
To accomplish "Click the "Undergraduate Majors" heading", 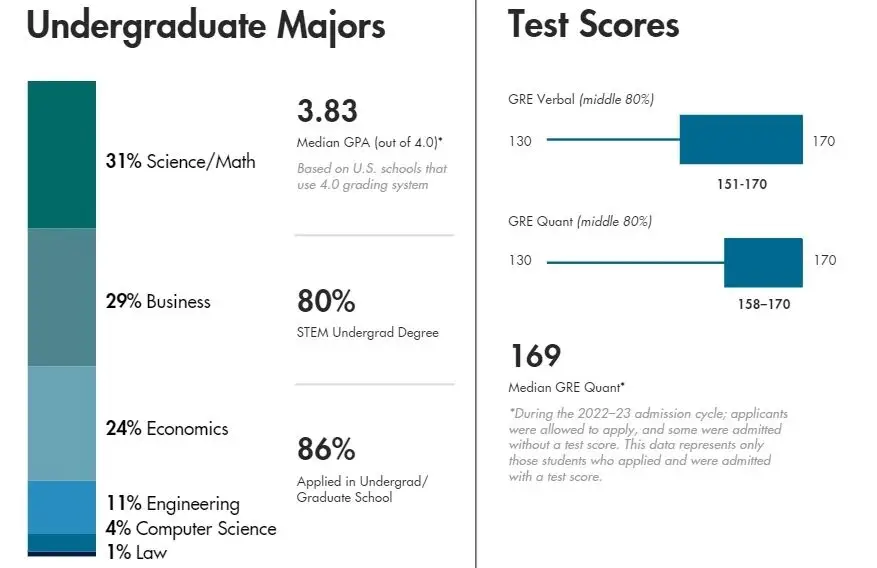I will [x=205, y=25].
